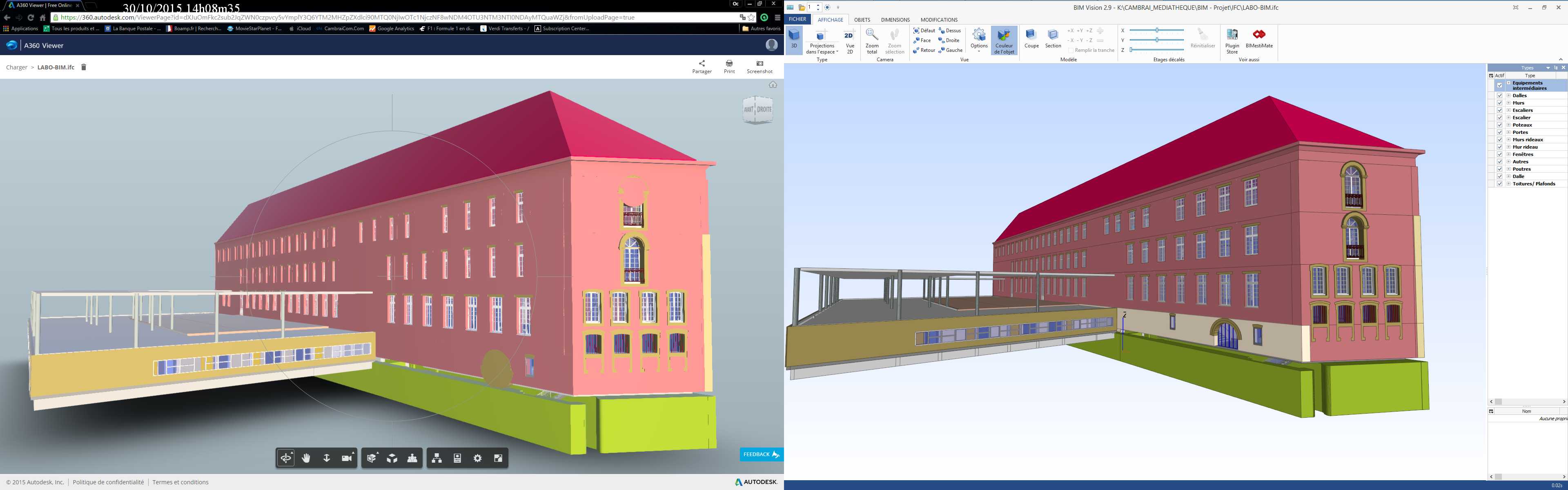Image resolution: width=1568 pixels, height=490 pixels.
Task: Switch to Vue 2D mode
Action: click(850, 40)
